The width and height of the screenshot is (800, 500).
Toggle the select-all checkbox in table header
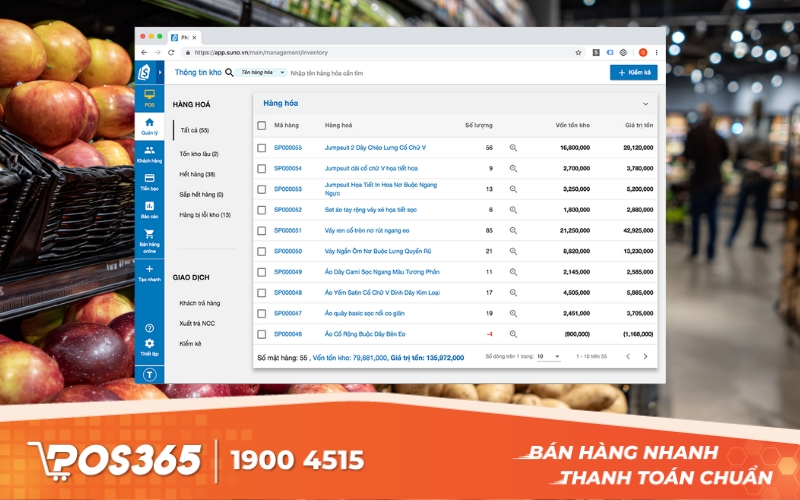262,125
